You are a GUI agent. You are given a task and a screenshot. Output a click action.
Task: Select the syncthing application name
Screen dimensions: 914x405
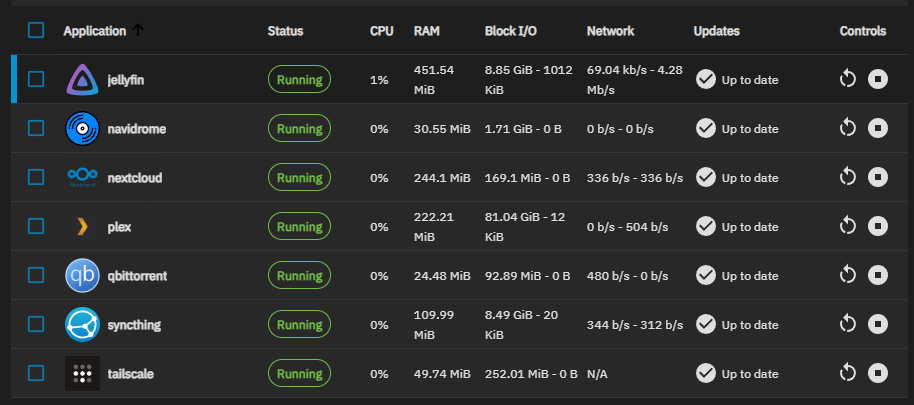click(x=134, y=325)
